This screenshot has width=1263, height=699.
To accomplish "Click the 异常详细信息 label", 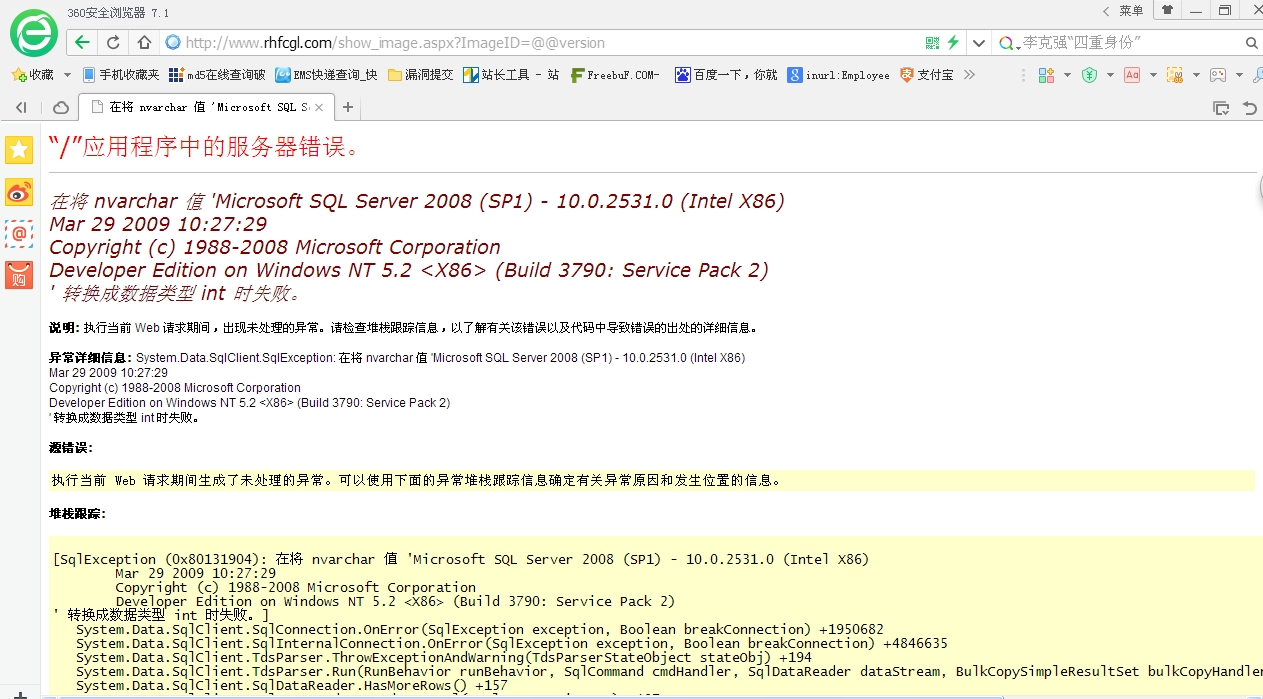I will [x=90, y=357].
